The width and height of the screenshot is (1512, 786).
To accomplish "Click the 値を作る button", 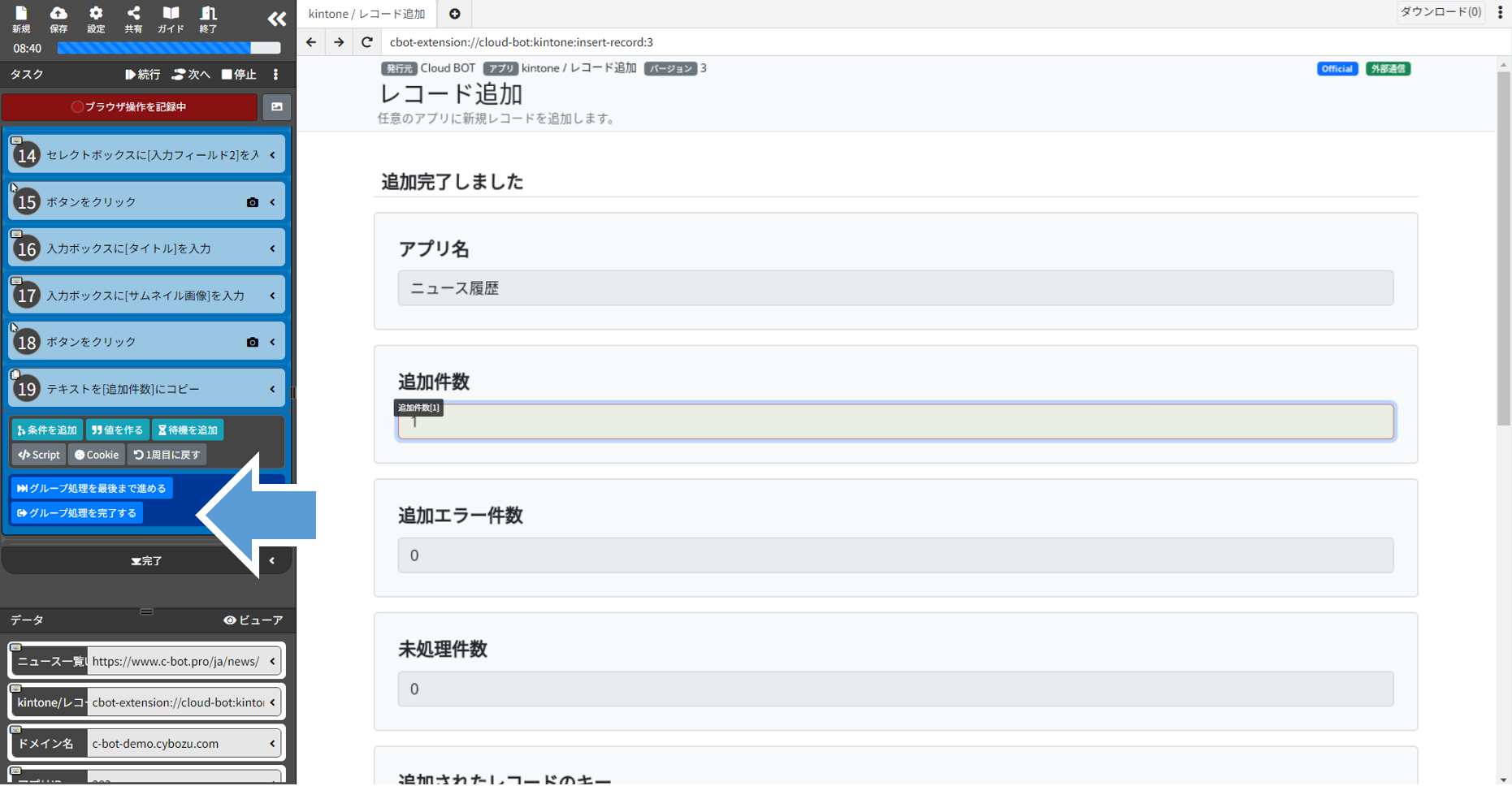I will (117, 430).
